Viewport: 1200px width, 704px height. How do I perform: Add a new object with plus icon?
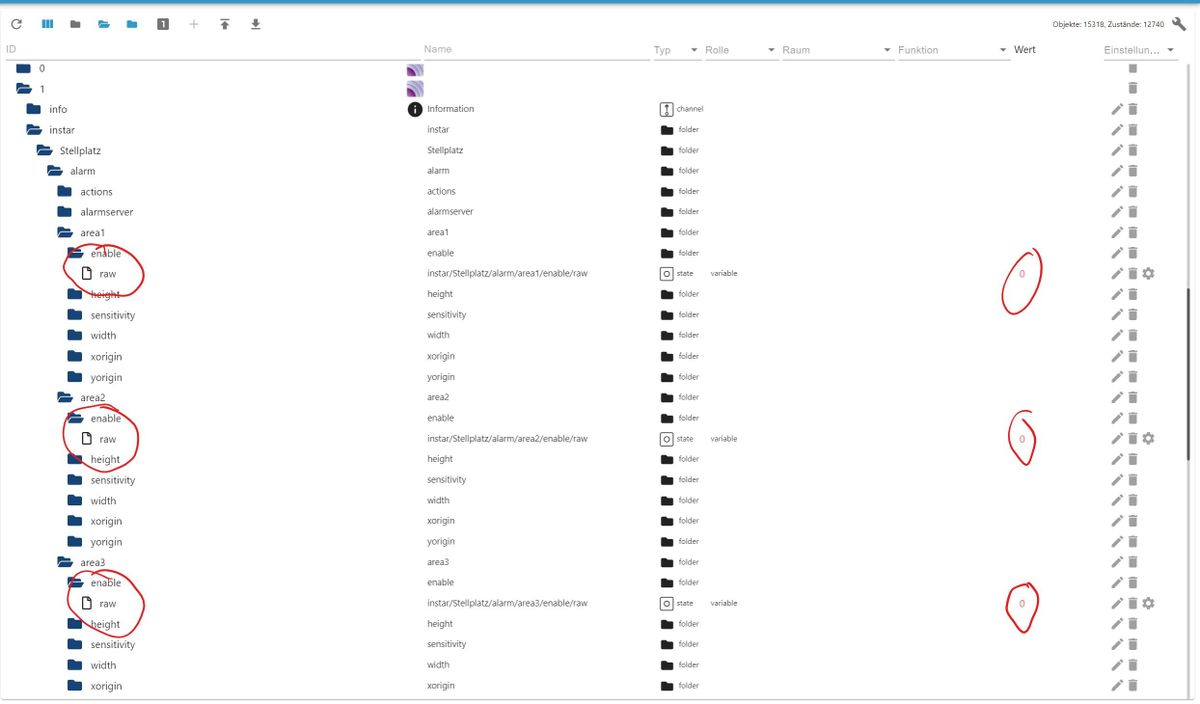pos(194,24)
